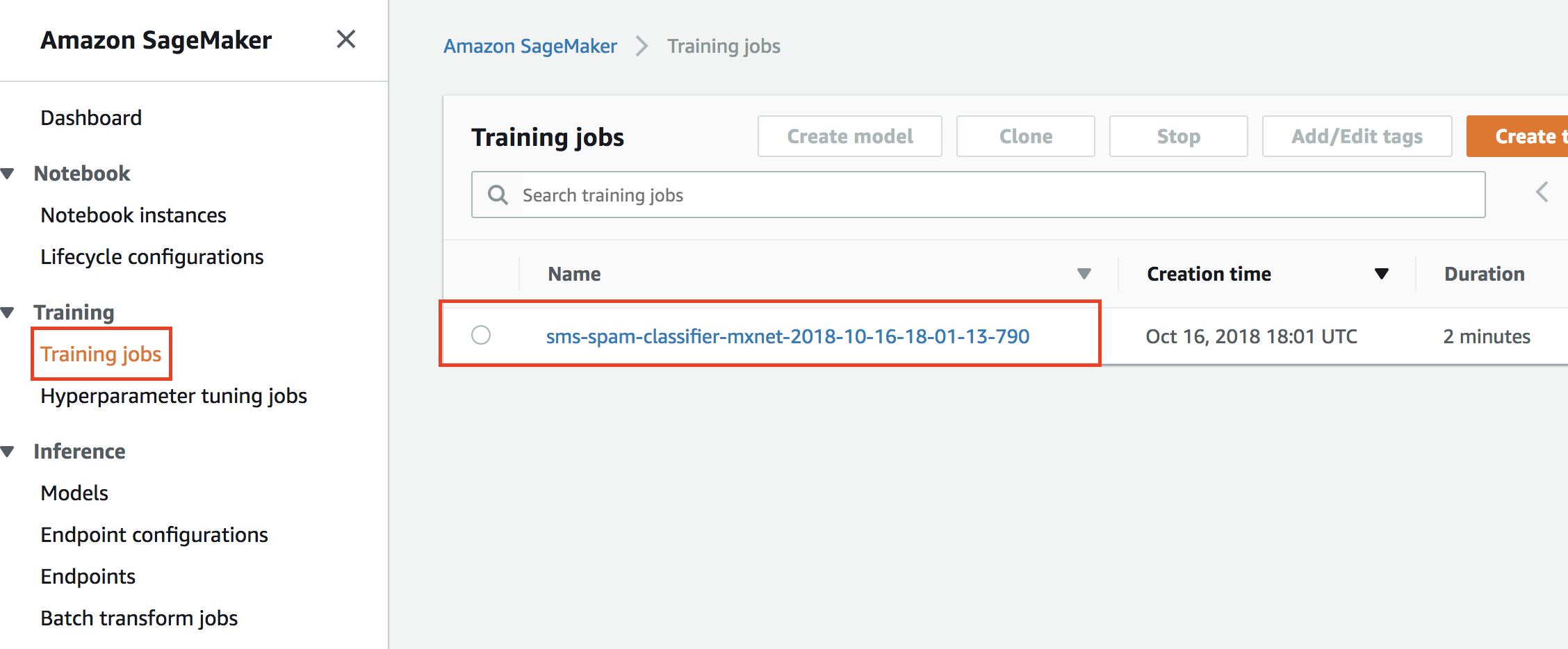This screenshot has height=649, width=1568.
Task: Collapse the Notebook section
Action: (8, 174)
